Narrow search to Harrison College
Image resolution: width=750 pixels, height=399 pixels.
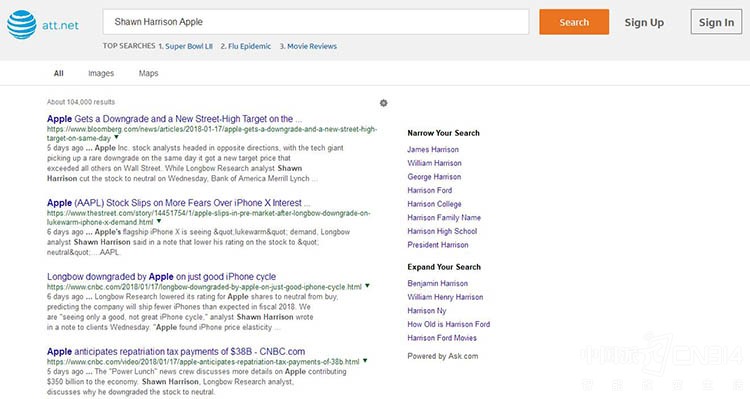coord(434,204)
